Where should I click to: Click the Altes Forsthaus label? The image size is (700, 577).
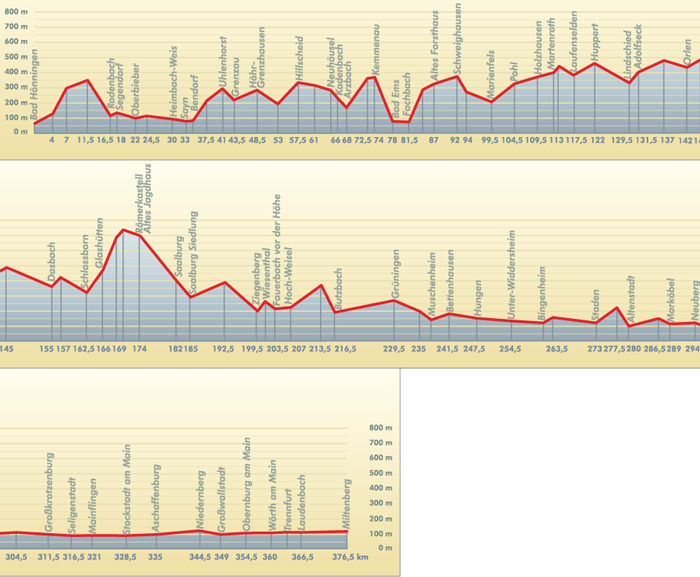434,56
